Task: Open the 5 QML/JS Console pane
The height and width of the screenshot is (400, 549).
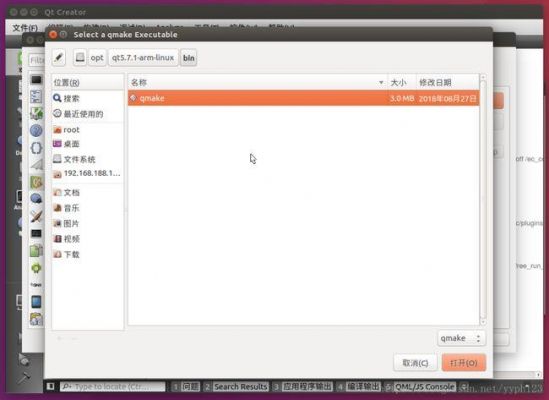Action: click(x=420, y=386)
